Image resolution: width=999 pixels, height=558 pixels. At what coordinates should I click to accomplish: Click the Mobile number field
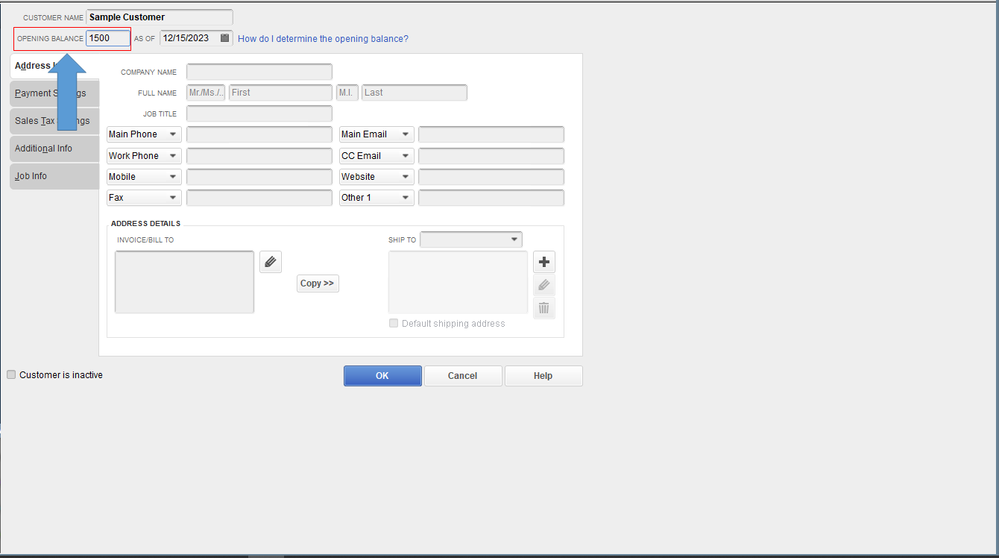click(x=259, y=177)
